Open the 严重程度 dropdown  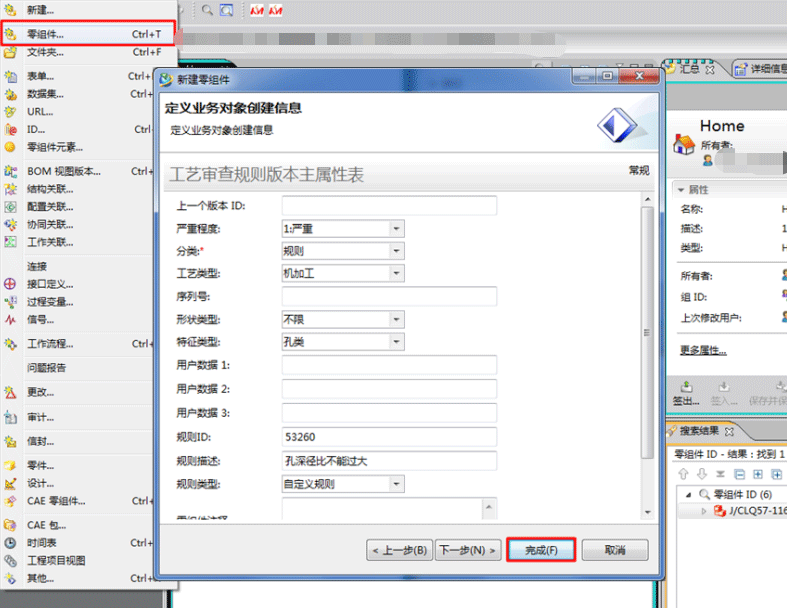(x=396, y=229)
